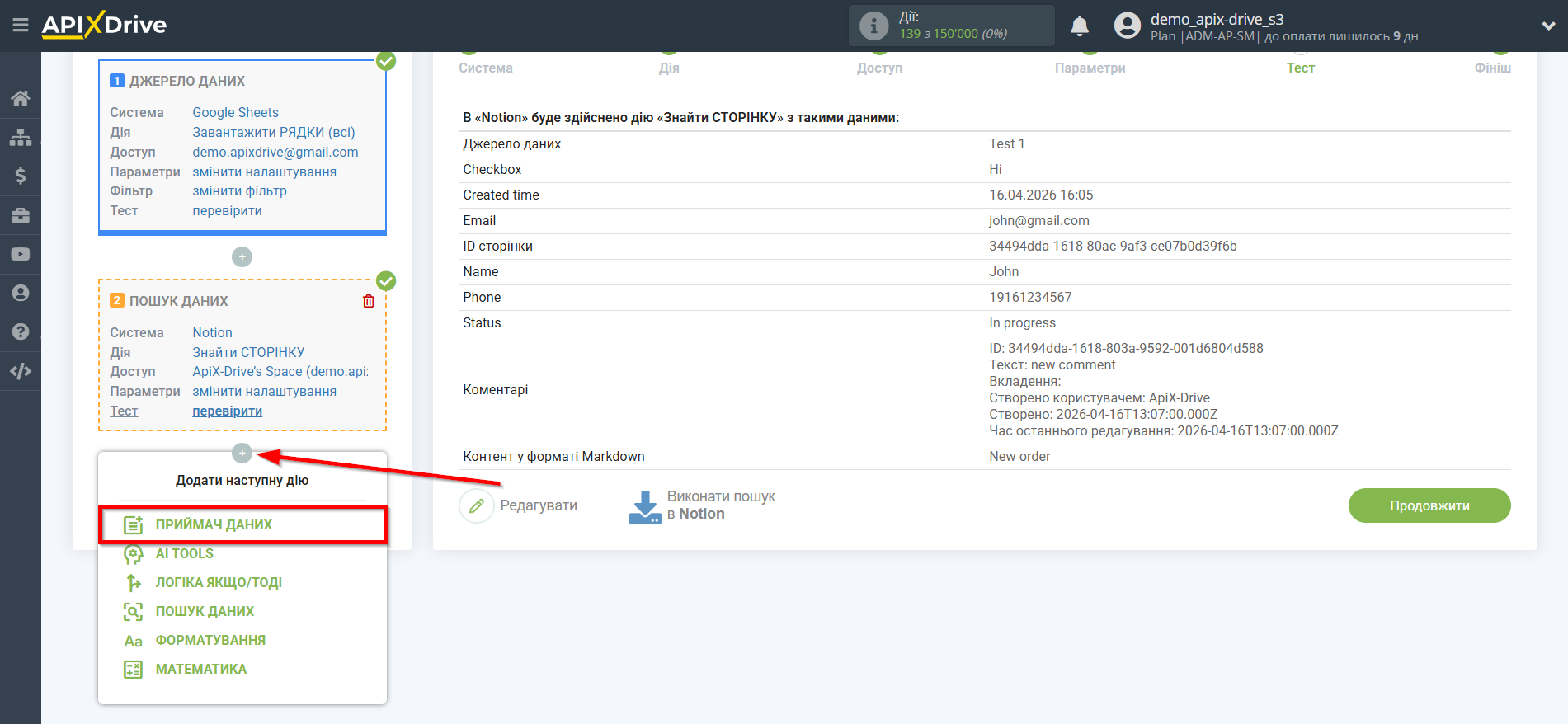
Task: Click the account avatar icon
Action: click(x=1128, y=26)
